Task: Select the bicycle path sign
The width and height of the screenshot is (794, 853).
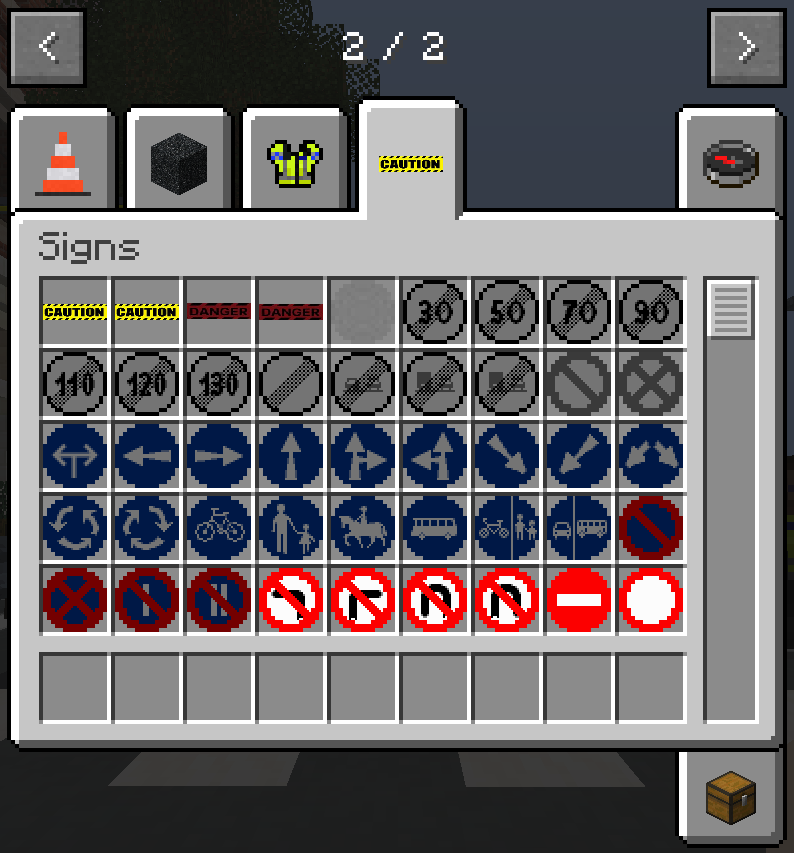Action: coord(219,527)
